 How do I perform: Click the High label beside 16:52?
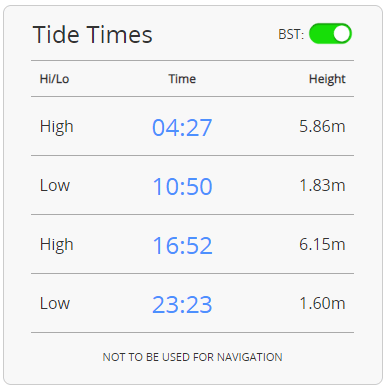tap(56, 245)
